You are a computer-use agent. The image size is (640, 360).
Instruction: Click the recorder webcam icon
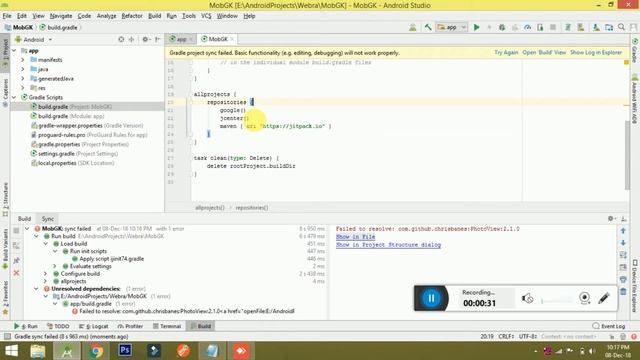click(x=584, y=298)
